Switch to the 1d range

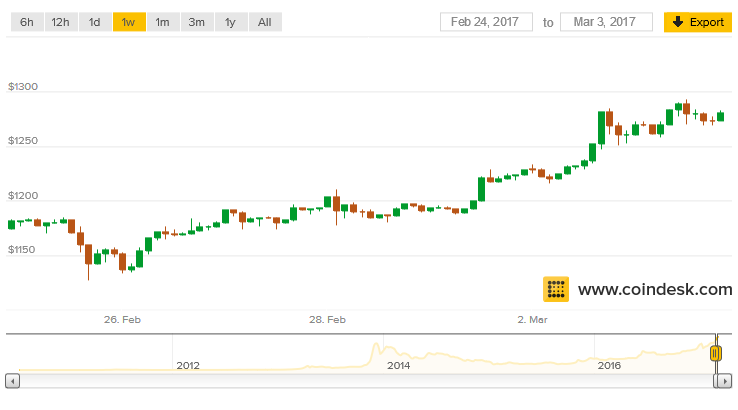point(95,22)
